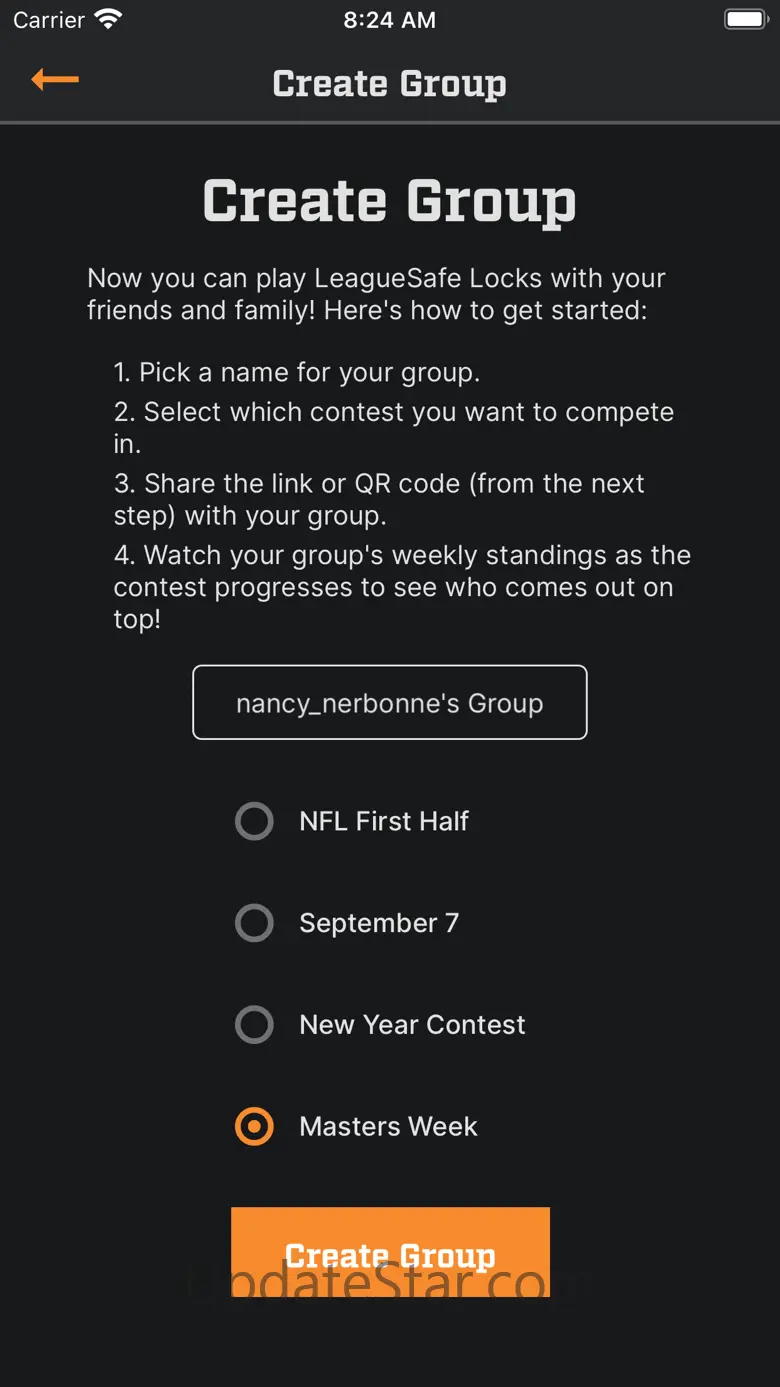Click the LeagueSafe Locks intro paragraph
Screen dimensions: 780x1387
pyautogui.click(x=376, y=294)
